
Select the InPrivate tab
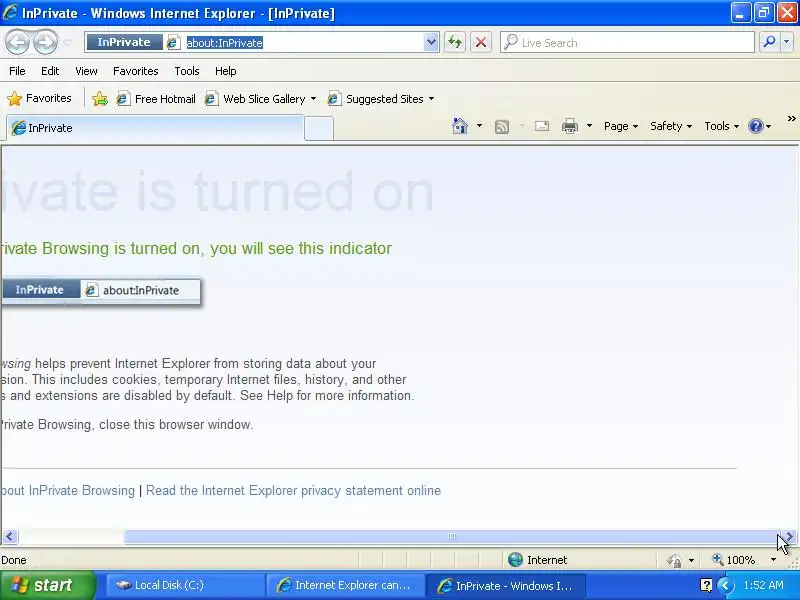coord(155,128)
